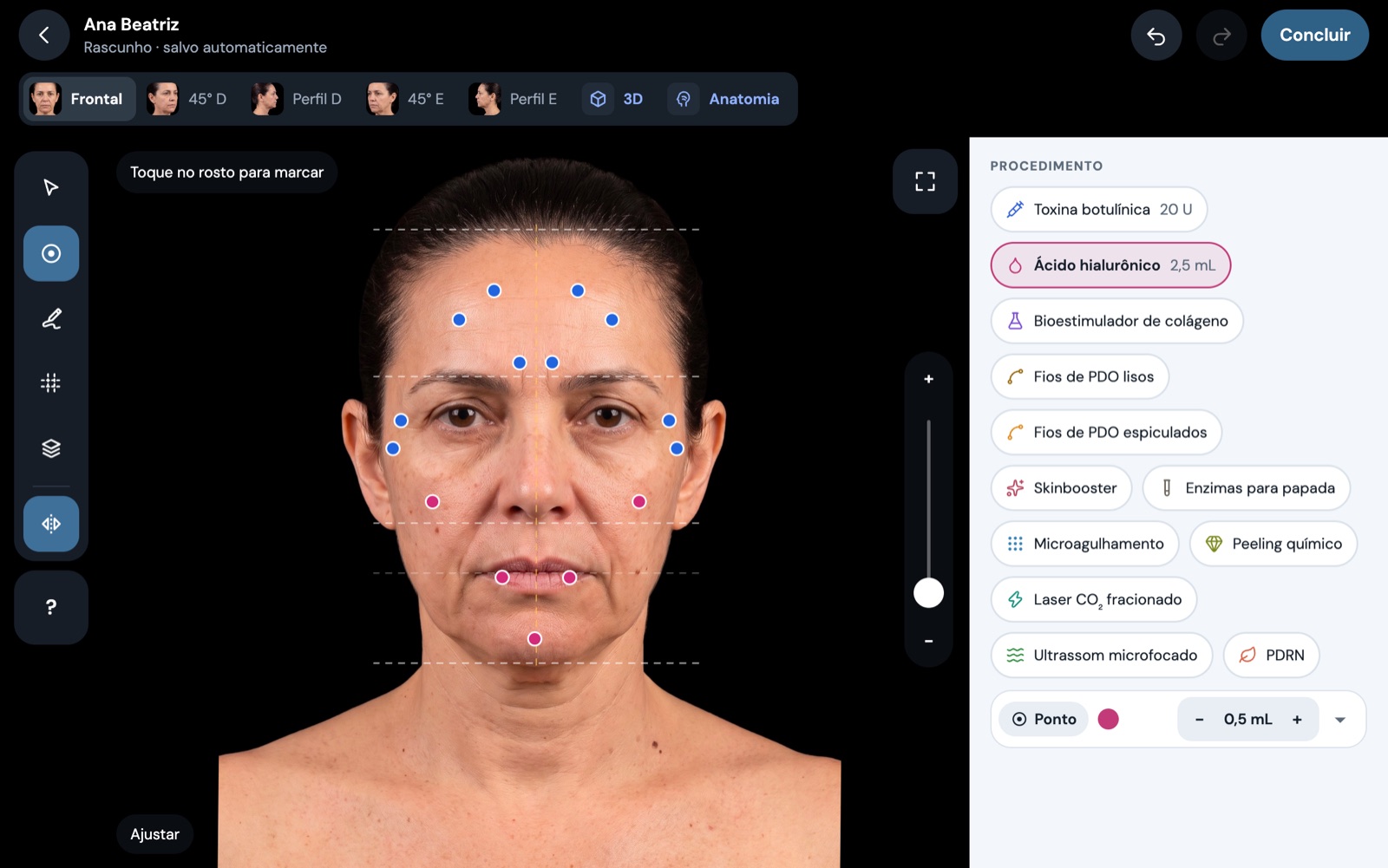Select the cursor pointer tool
Screen dimensions: 1388x868
(x=51, y=187)
